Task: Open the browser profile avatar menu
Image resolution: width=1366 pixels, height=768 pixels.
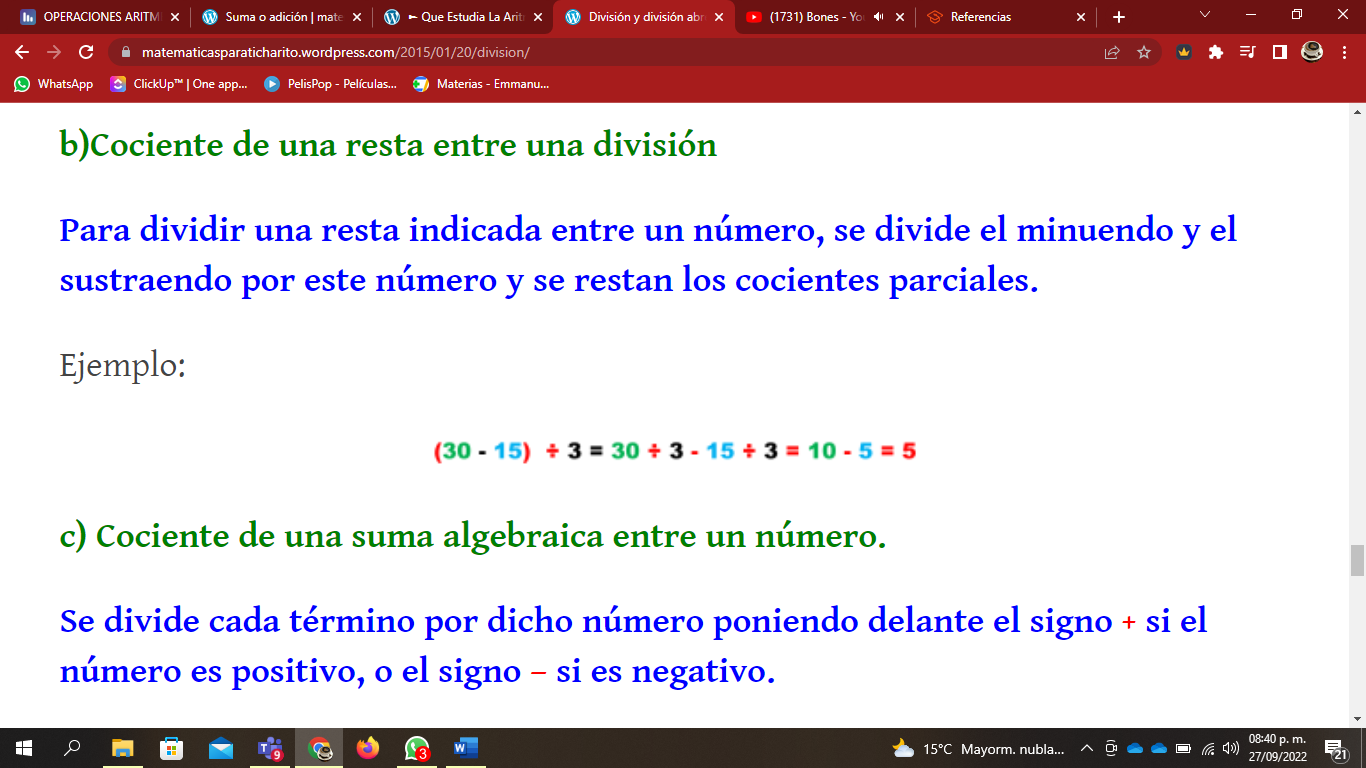Action: (x=1312, y=52)
